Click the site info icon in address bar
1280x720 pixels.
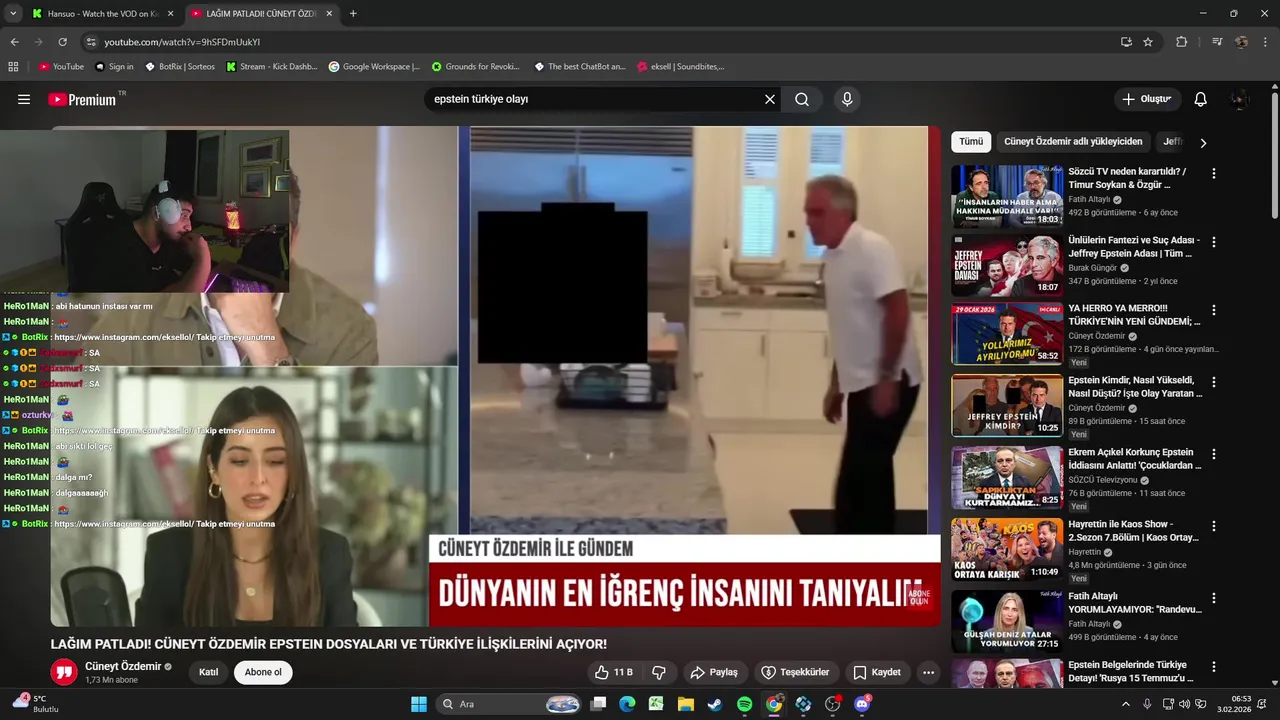(x=91, y=42)
